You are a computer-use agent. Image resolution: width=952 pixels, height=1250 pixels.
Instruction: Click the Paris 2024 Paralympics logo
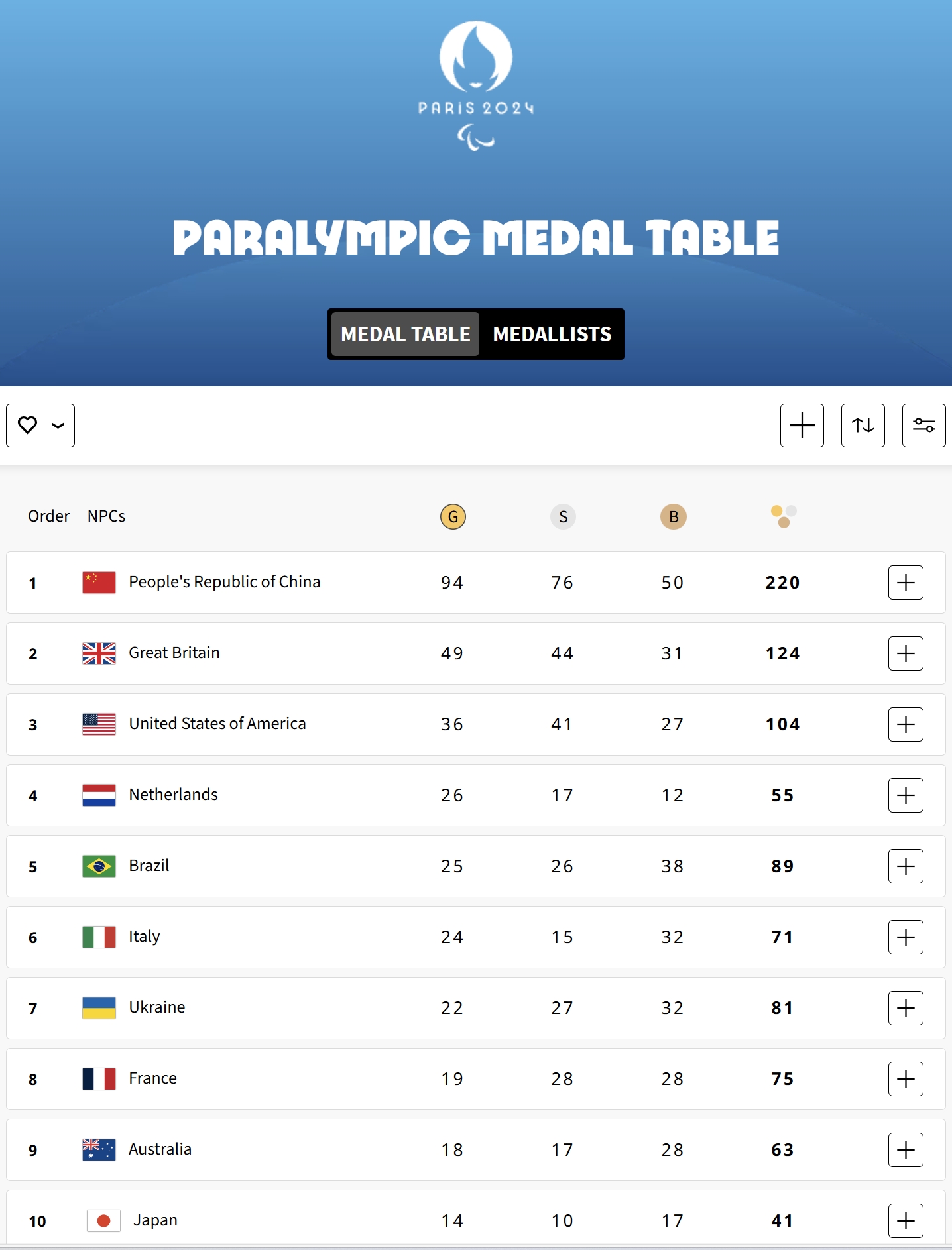pos(476,85)
